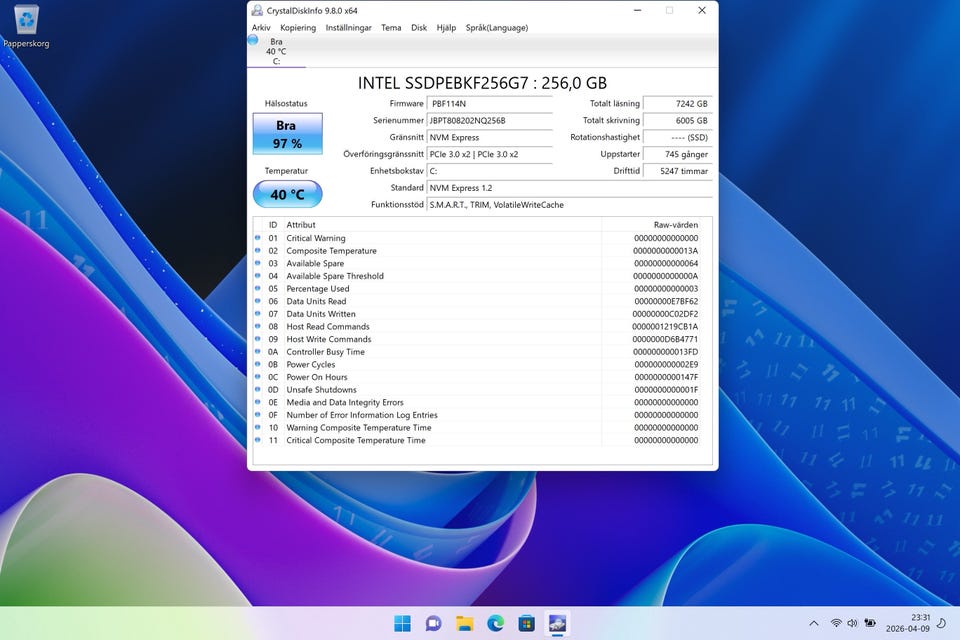The height and width of the screenshot is (640, 960).
Task: Select the C: drive tab showing Bra 40 °C
Action: pos(276,51)
